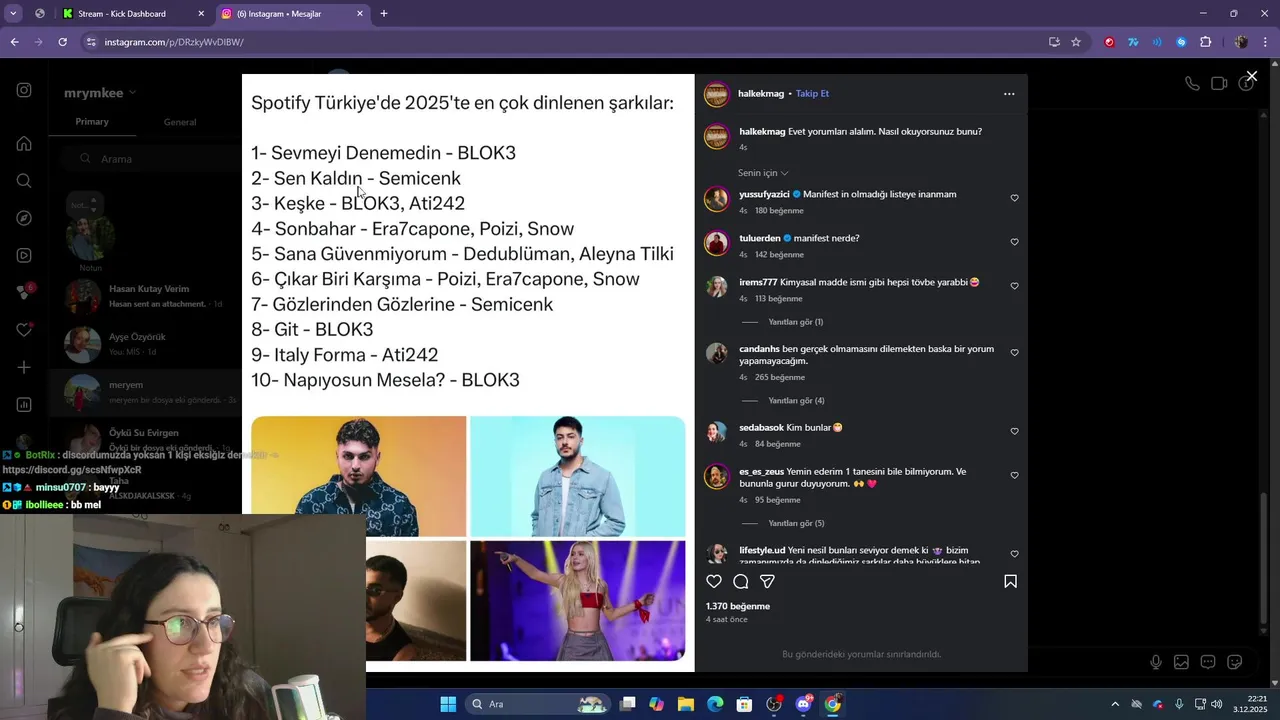Viewport: 1280px width, 720px height.
Task: Show hidden system tray icons
Action: click(1115, 704)
